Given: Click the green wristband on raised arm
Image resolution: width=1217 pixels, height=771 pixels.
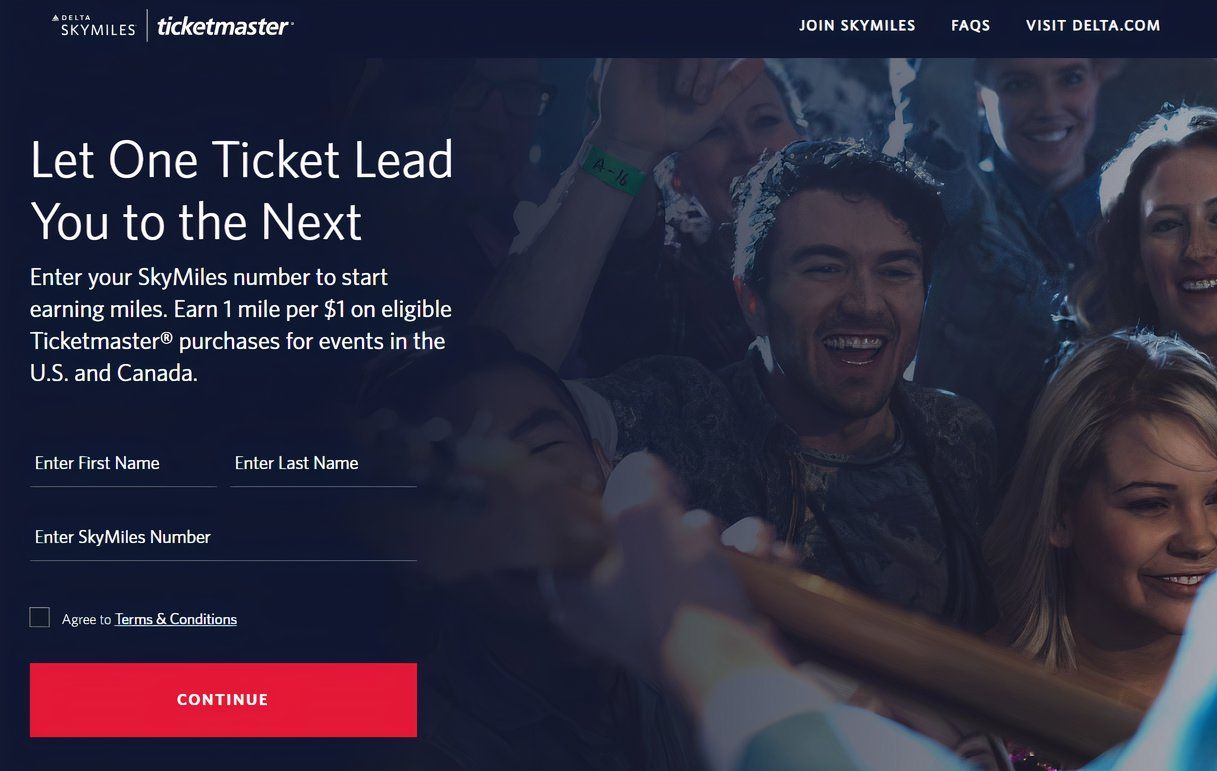Looking at the screenshot, I should click(x=612, y=168).
